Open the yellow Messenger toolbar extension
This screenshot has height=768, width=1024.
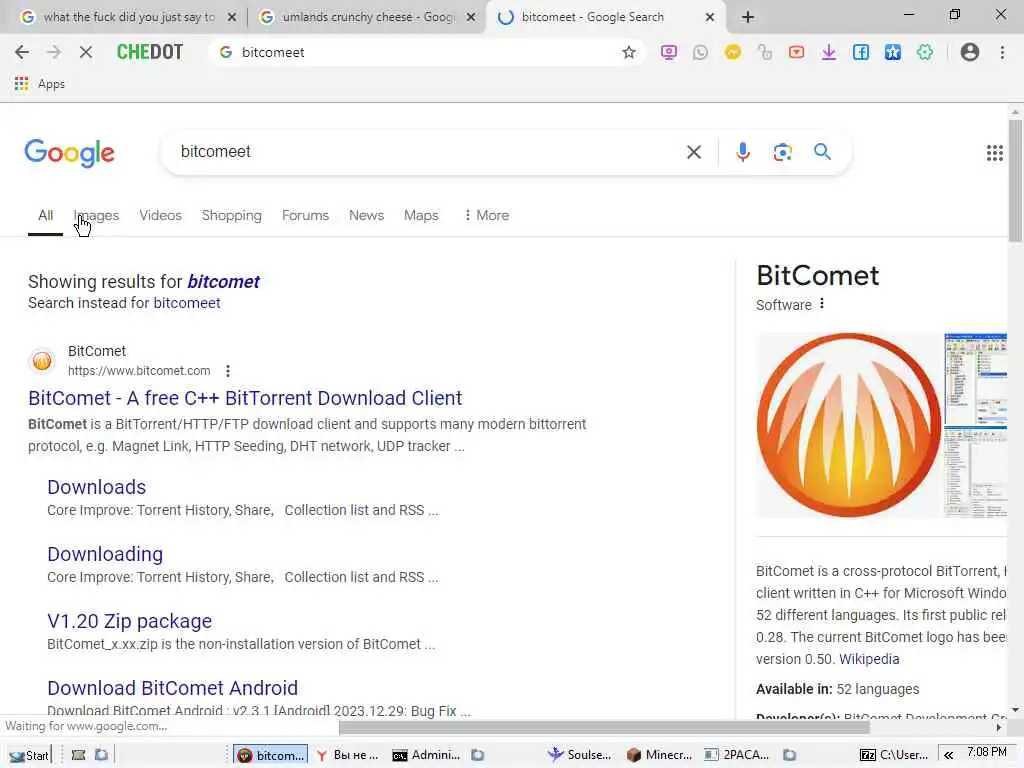[x=733, y=52]
